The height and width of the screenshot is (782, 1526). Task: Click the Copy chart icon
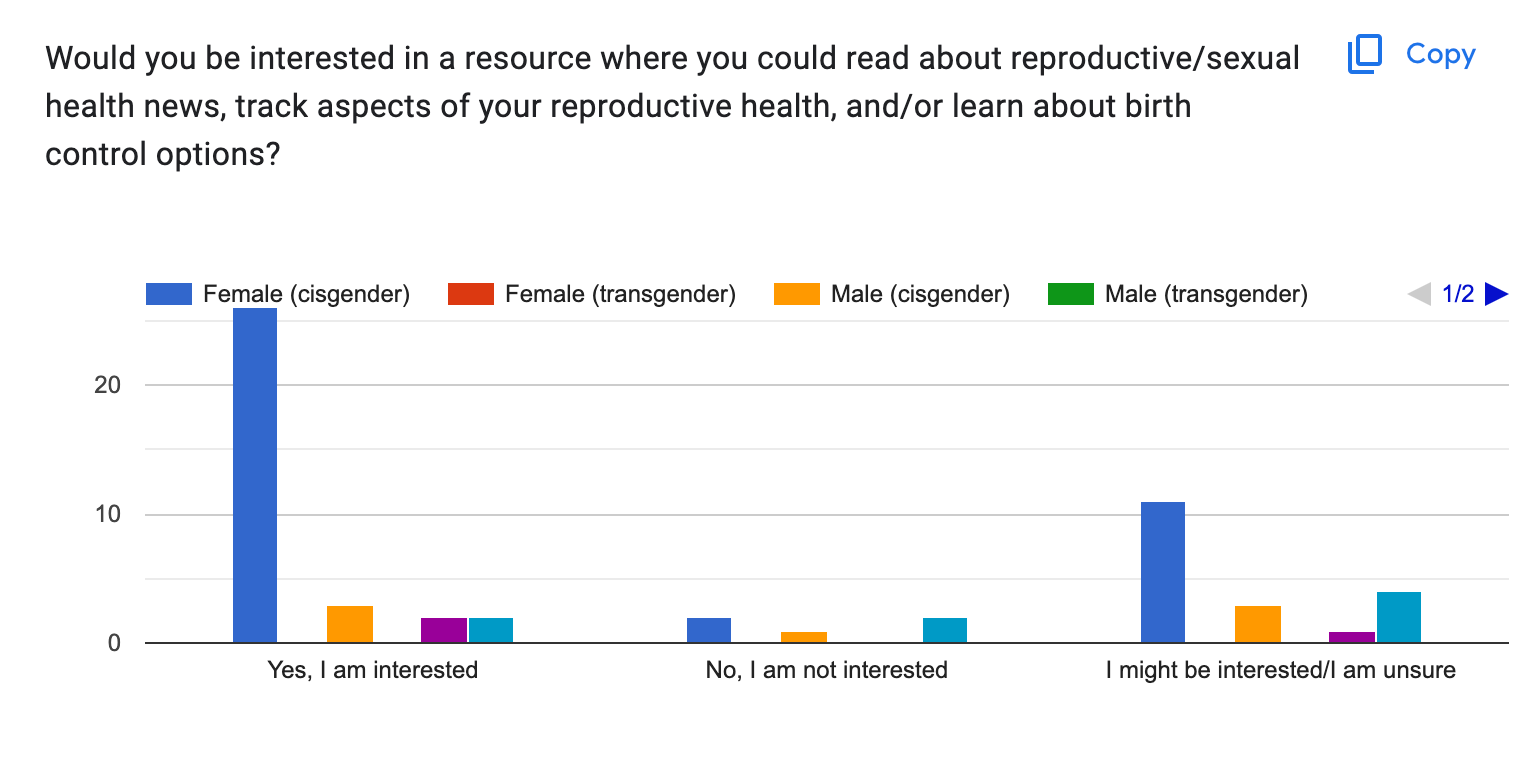click(1365, 54)
